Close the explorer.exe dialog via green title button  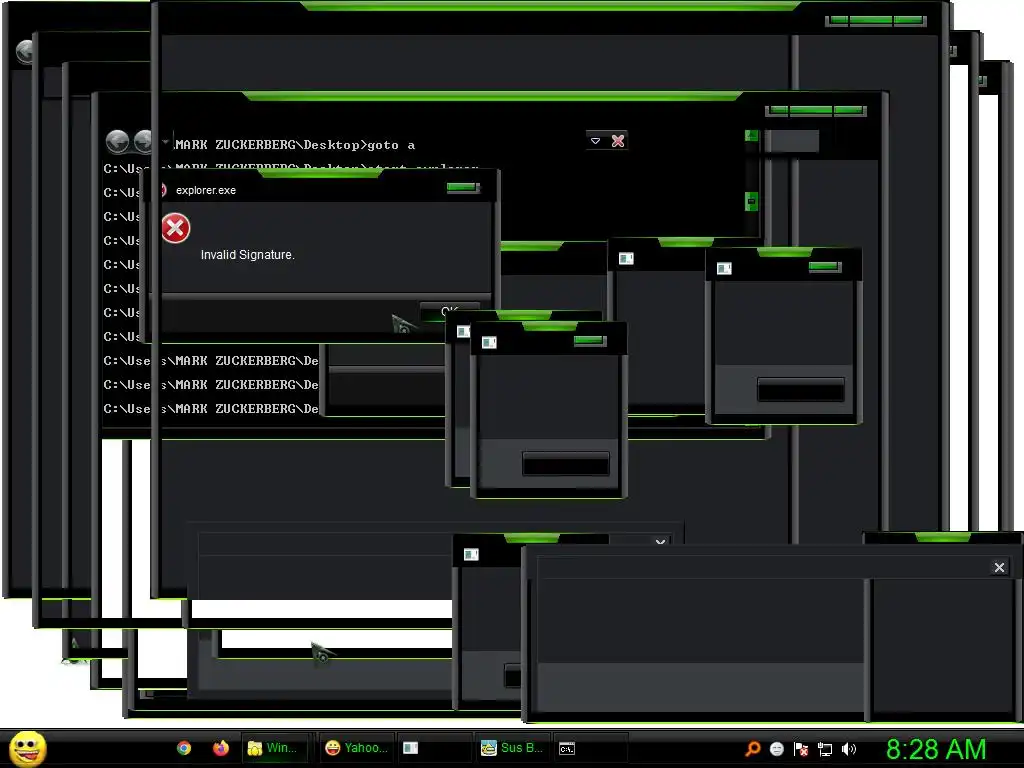(x=463, y=188)
